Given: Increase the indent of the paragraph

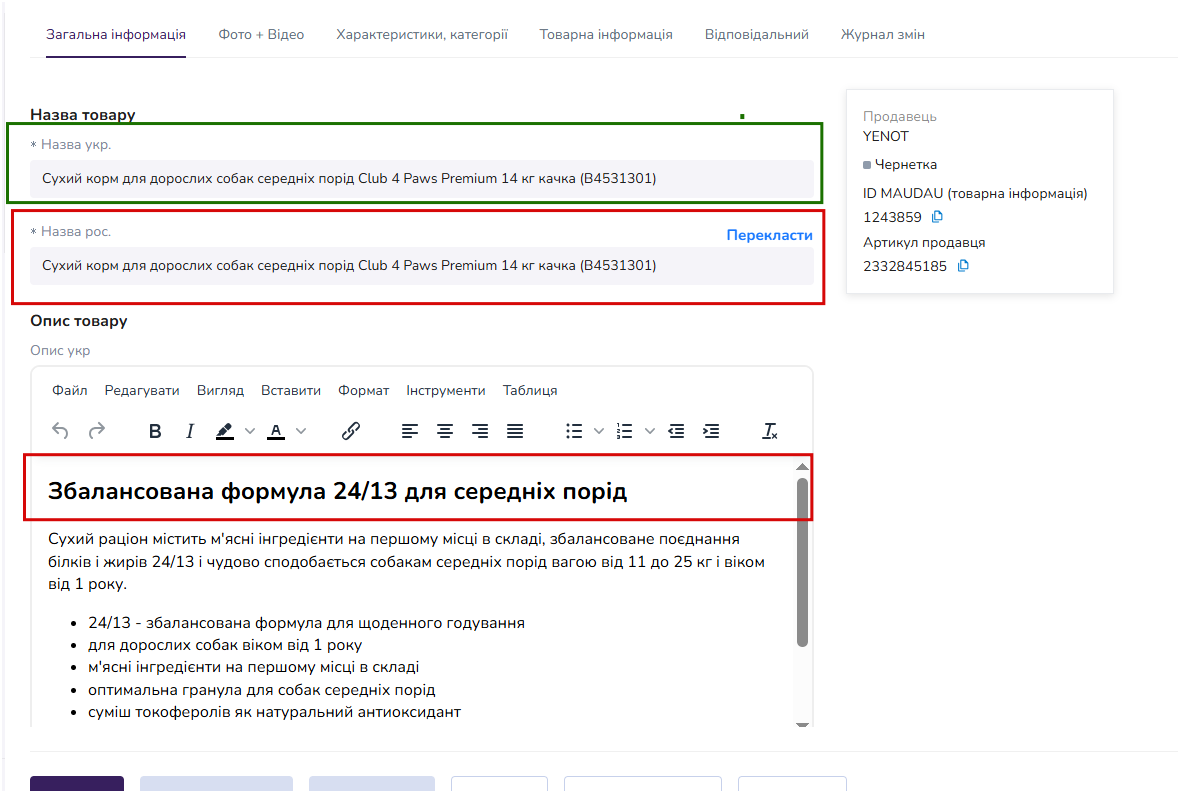Looking at the screenshot, I should (x=711, y=431).
